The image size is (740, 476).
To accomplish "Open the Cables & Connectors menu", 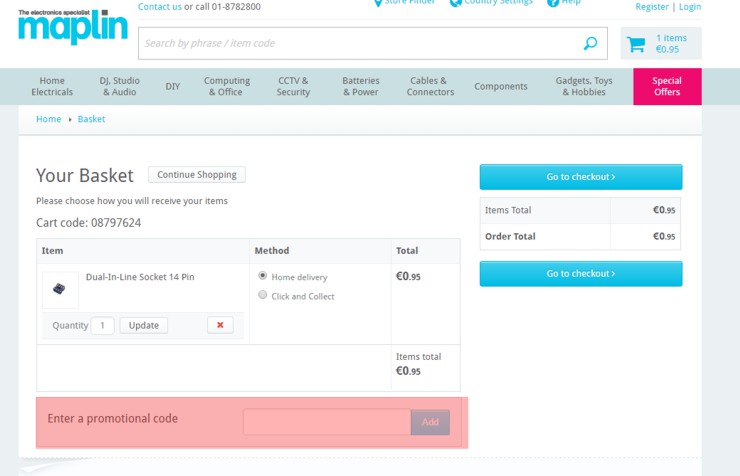I will click(430, 86).
